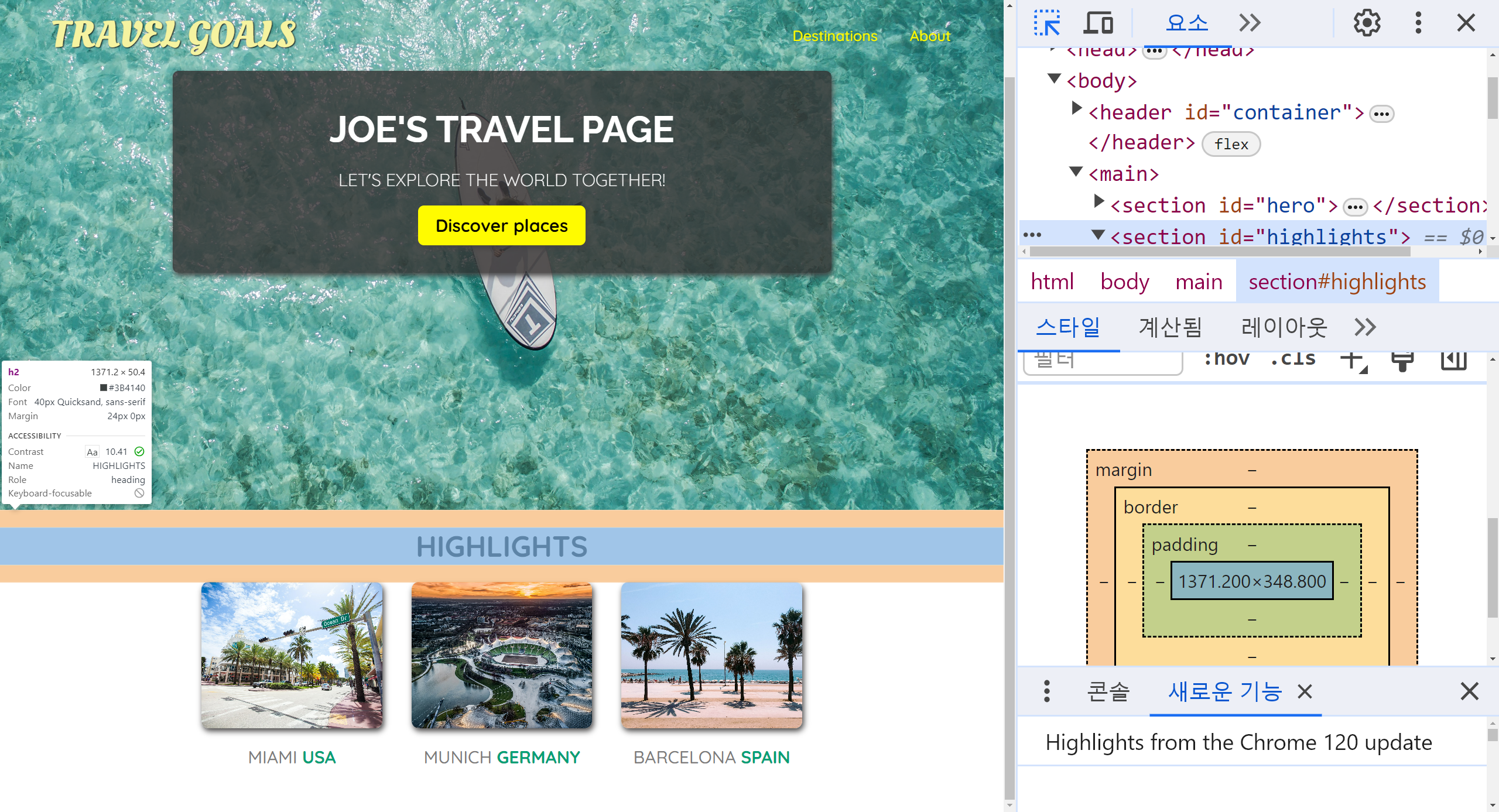Viewport: 1499px width, 812px height.
Task: Toggle the computed styles sidebar icon
Action: (x=1453, y=359)
